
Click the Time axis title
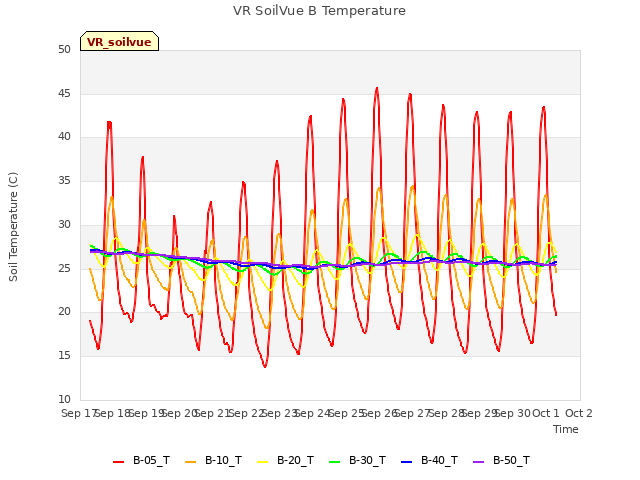[566, 429]
